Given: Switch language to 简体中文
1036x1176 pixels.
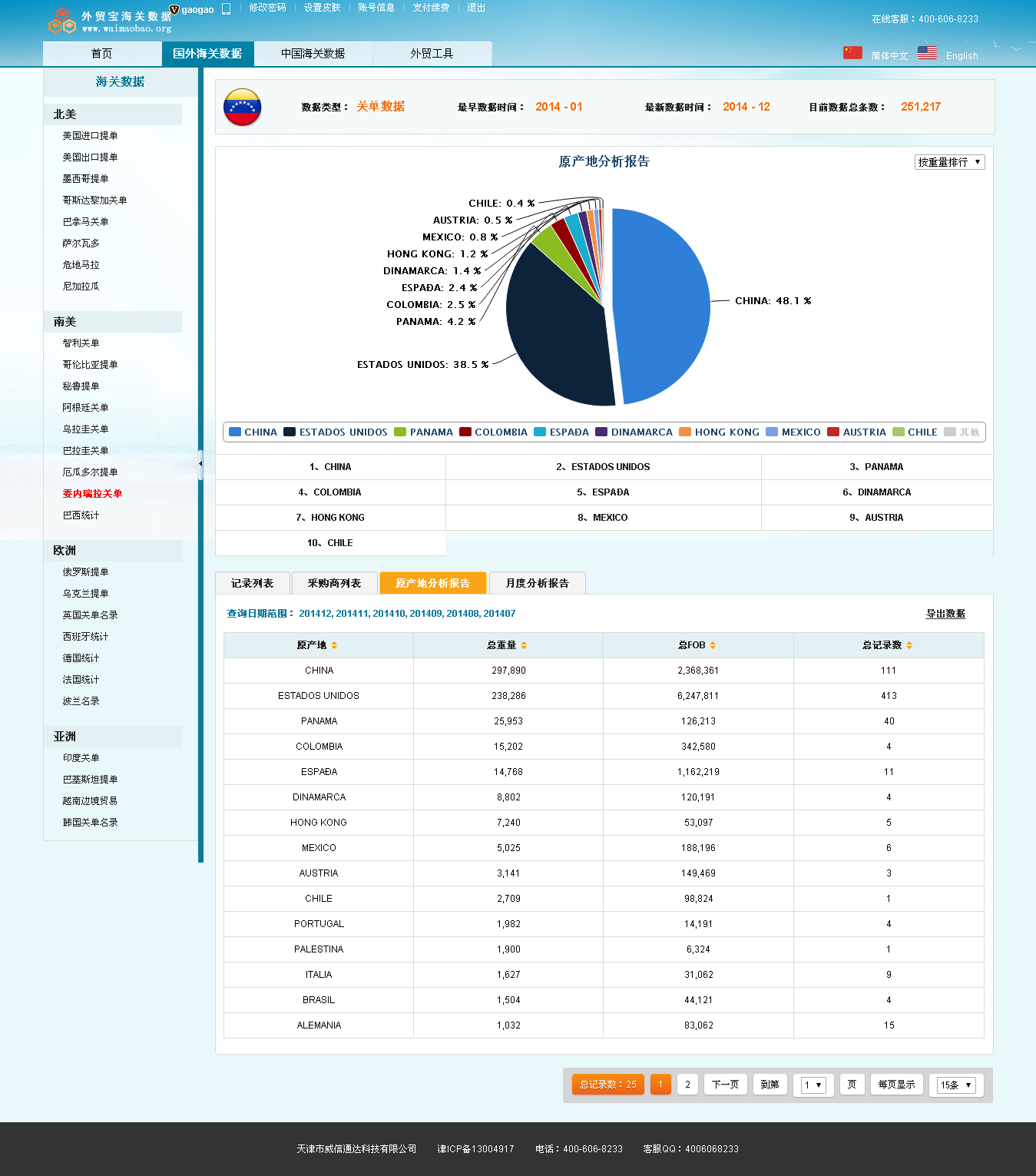Looking at the screenshot, I should [889, 56].
